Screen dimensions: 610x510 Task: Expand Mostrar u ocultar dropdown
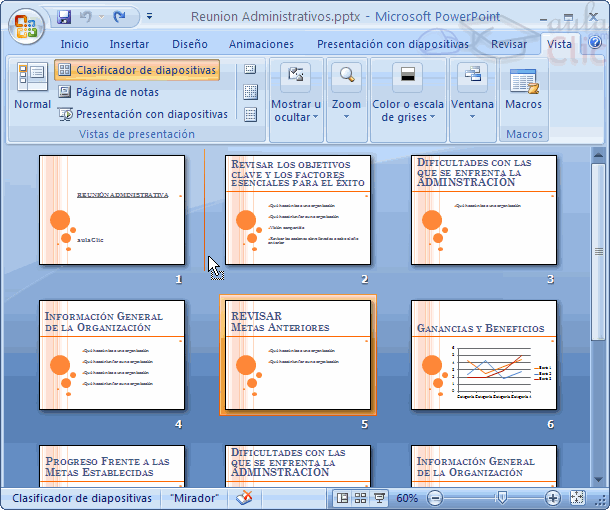296,111
